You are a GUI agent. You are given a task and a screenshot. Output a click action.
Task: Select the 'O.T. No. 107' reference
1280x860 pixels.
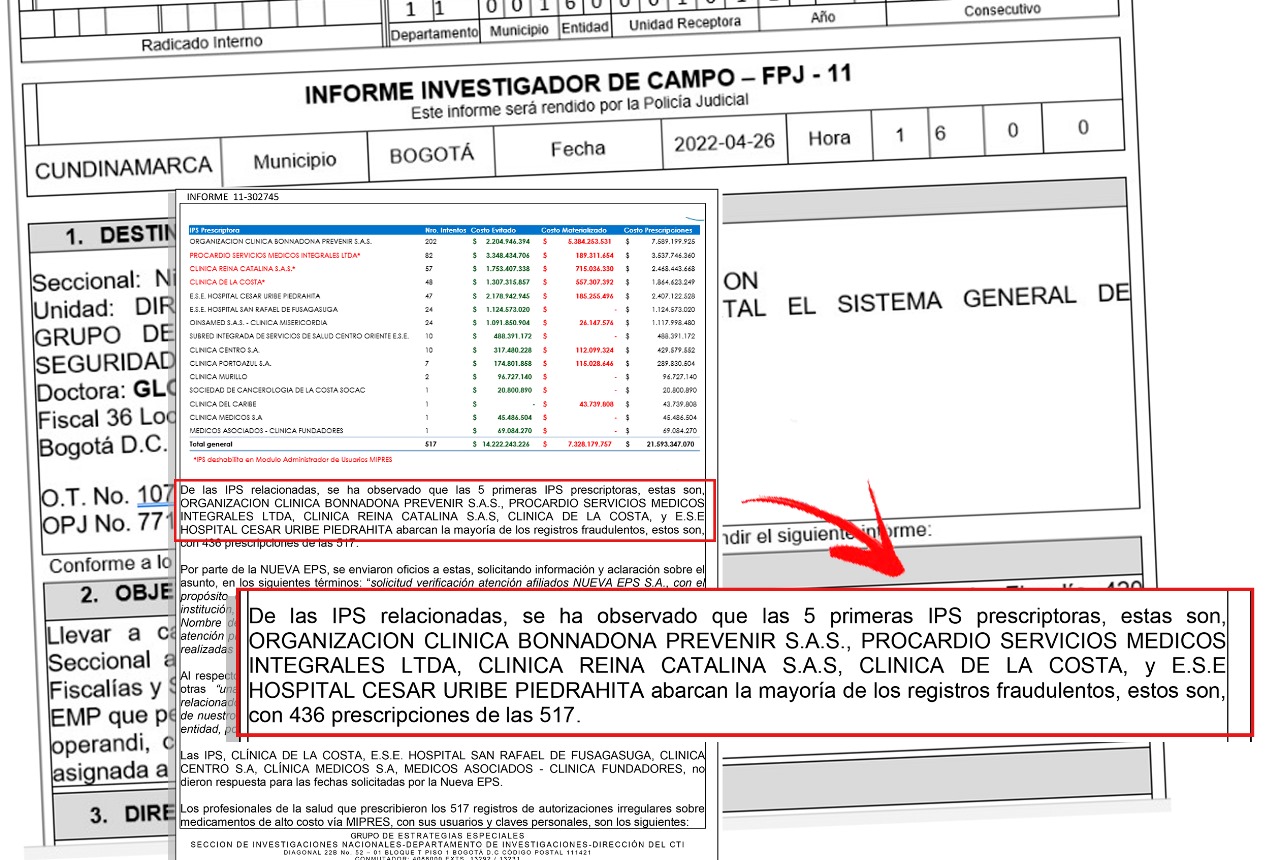108,495
